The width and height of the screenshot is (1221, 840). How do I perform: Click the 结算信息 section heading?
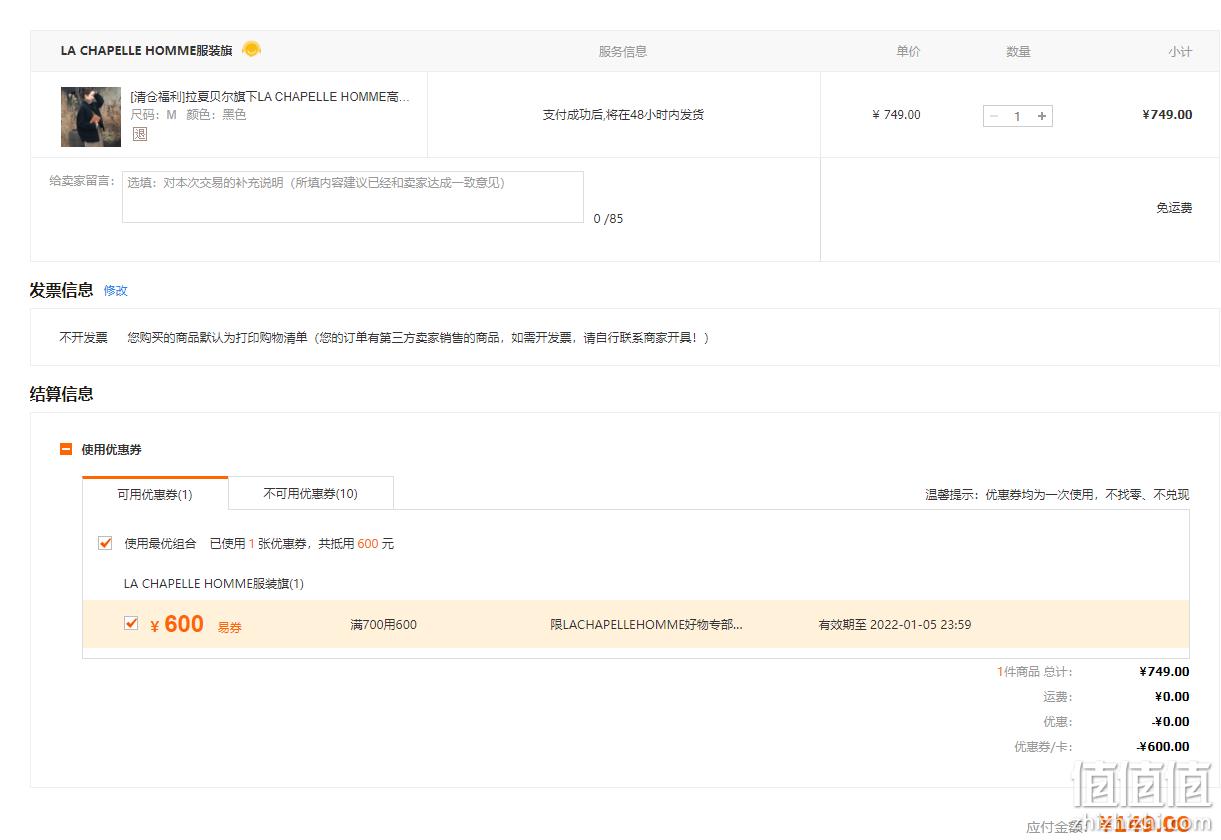pos(62,394)
